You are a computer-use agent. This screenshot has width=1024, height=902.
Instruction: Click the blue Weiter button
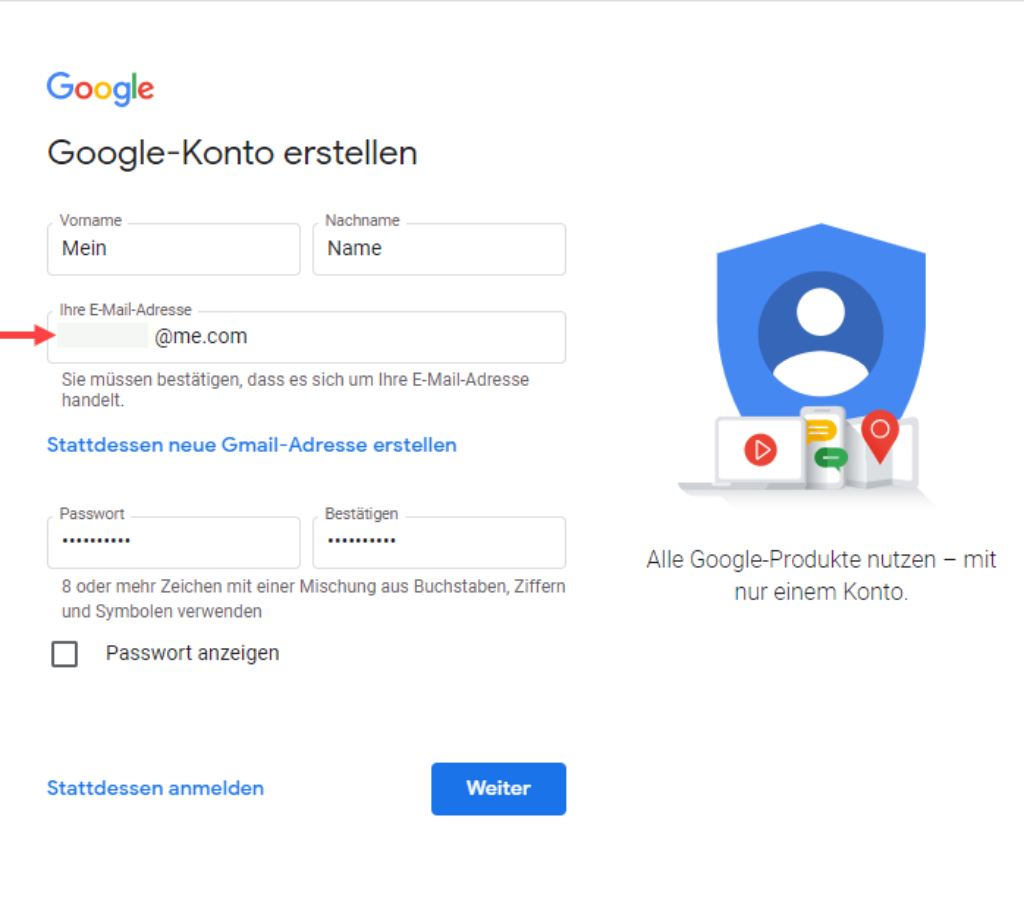(498, 789)
